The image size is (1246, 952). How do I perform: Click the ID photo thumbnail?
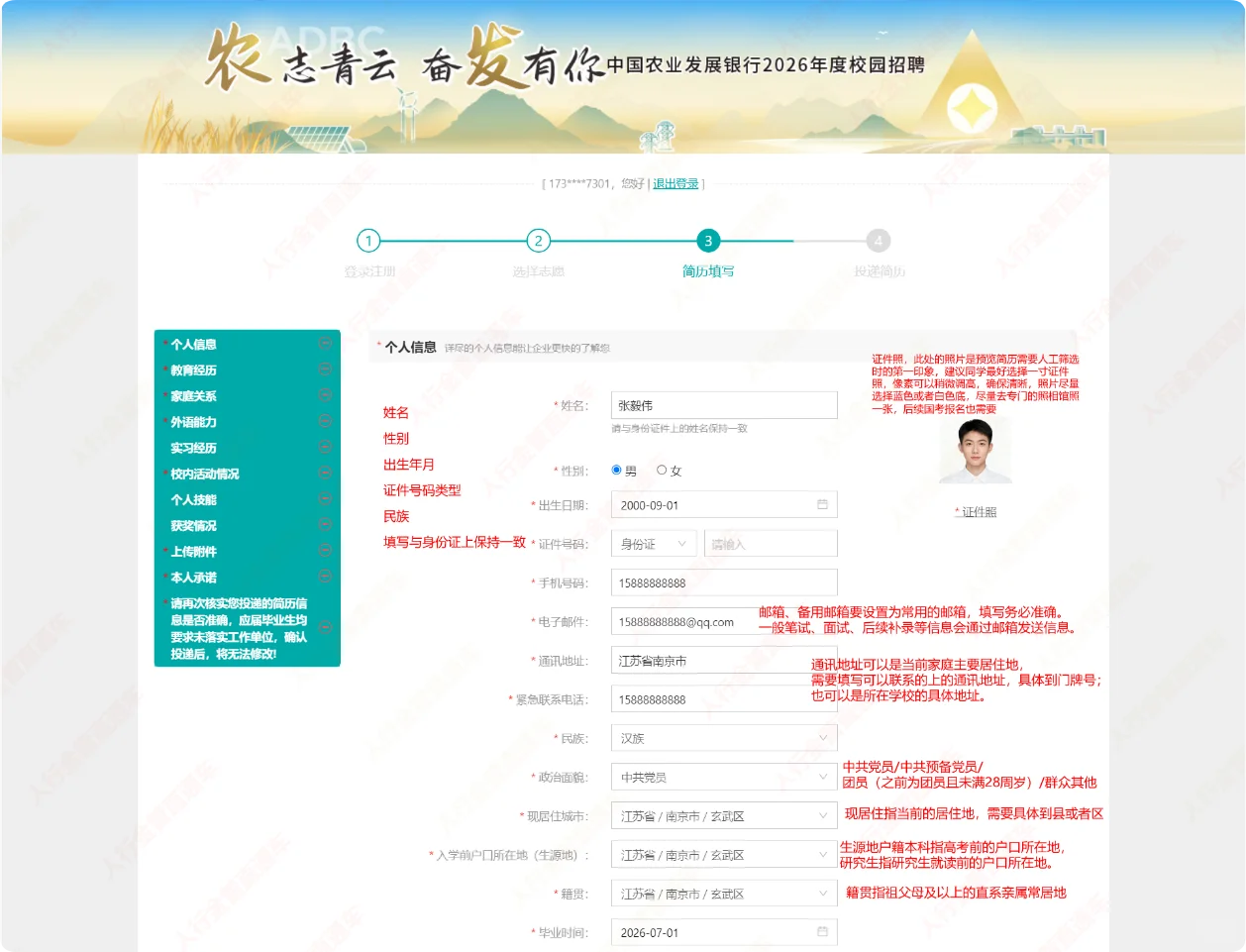pyautogui.click(x=976, y=451)
